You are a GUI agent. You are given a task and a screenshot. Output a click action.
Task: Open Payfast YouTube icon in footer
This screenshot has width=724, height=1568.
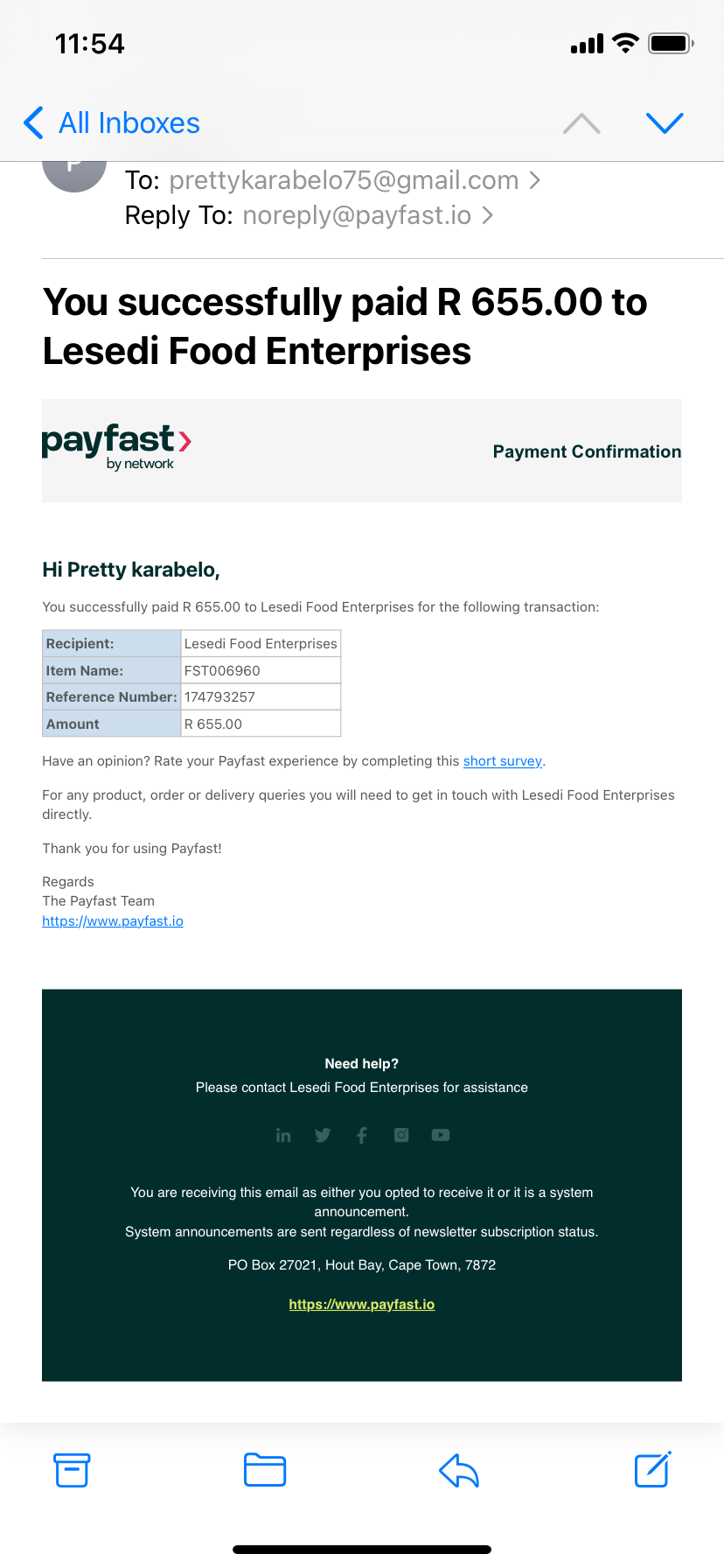point(441,1135)
